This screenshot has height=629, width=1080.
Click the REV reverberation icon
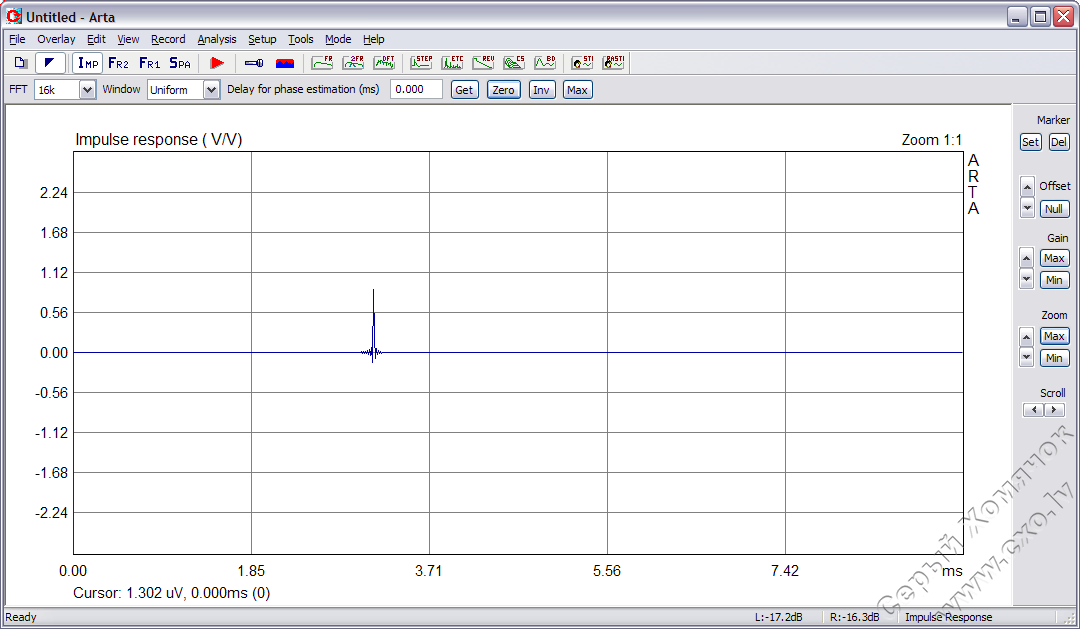483,63
